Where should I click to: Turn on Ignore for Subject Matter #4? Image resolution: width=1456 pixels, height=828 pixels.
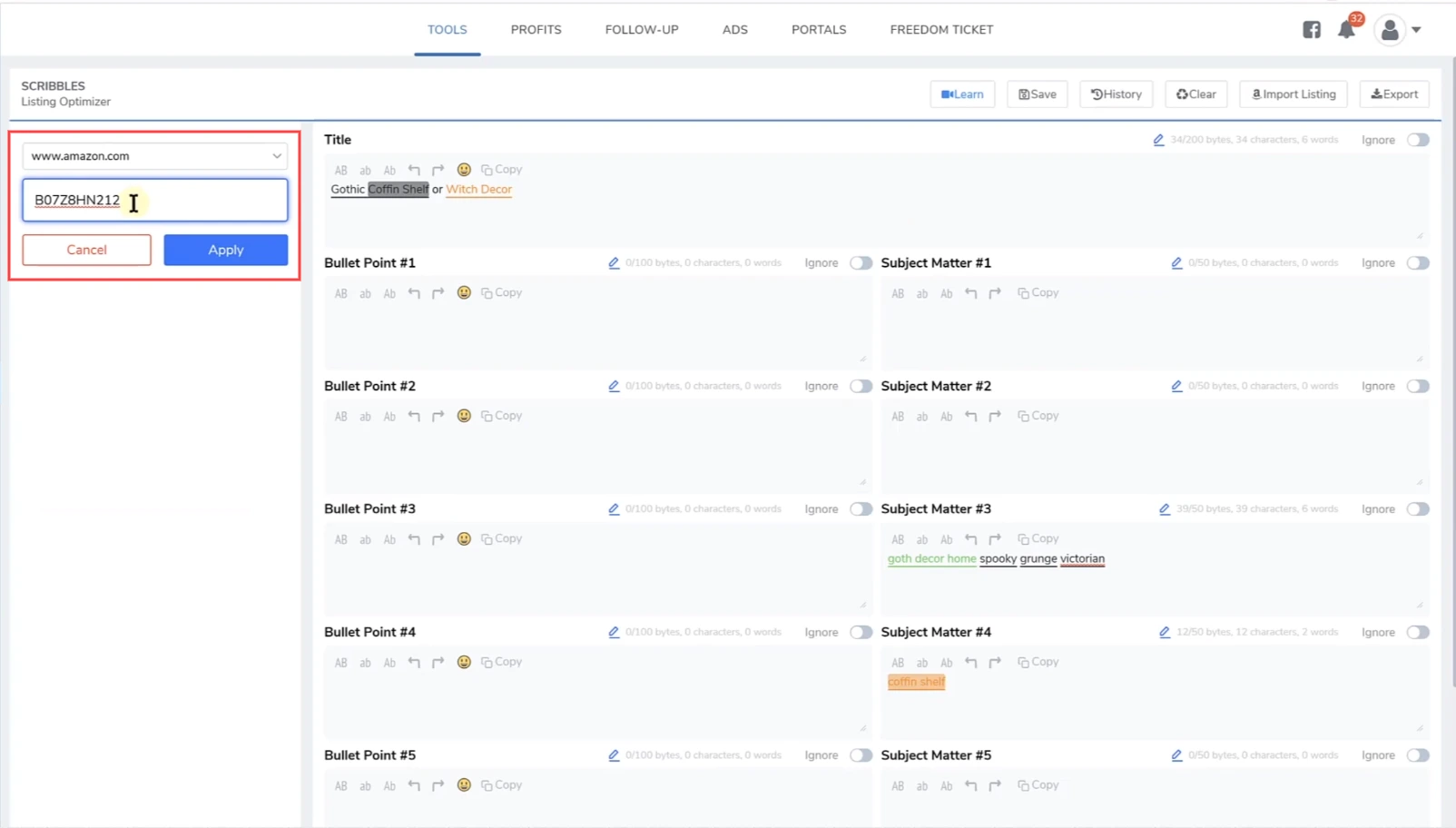[x=1417, y=632]
